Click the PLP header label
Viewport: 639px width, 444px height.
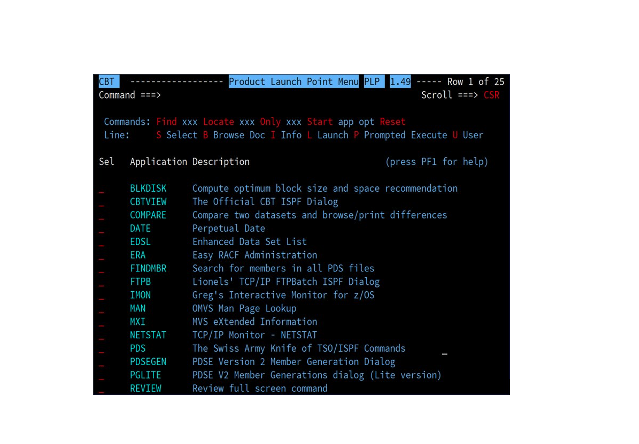[x=374, y=82]
